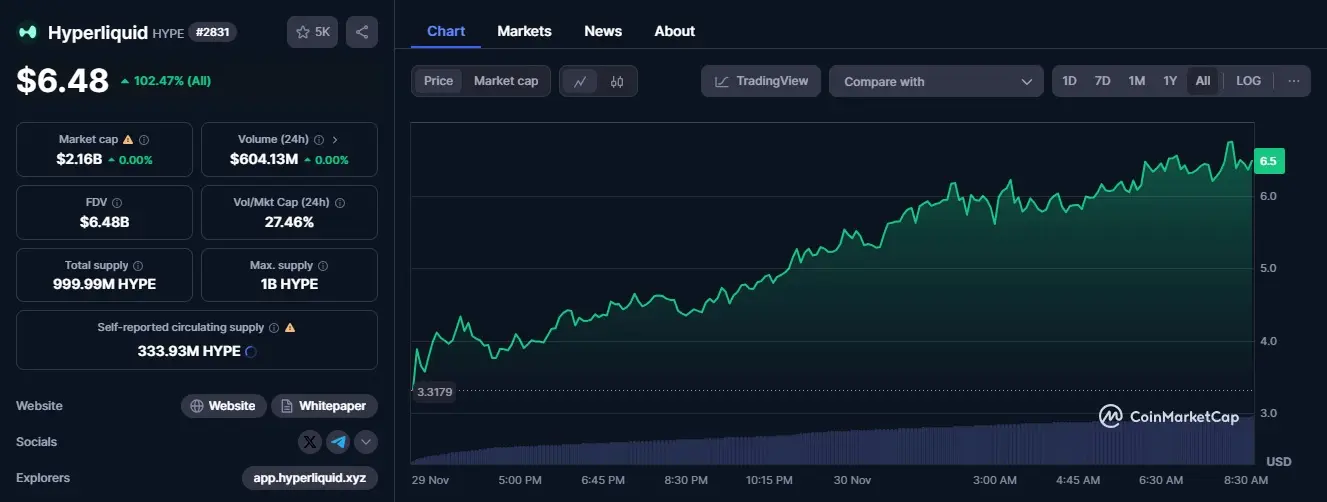Click the $604.13M volume value

click(264, 159)
